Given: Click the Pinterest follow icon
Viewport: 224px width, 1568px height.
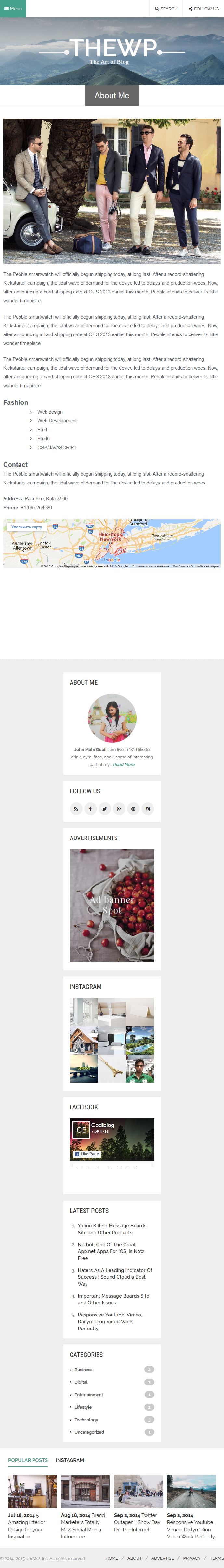Looking at the screenshot, I should pyautogui.click(x=133, y=808).
